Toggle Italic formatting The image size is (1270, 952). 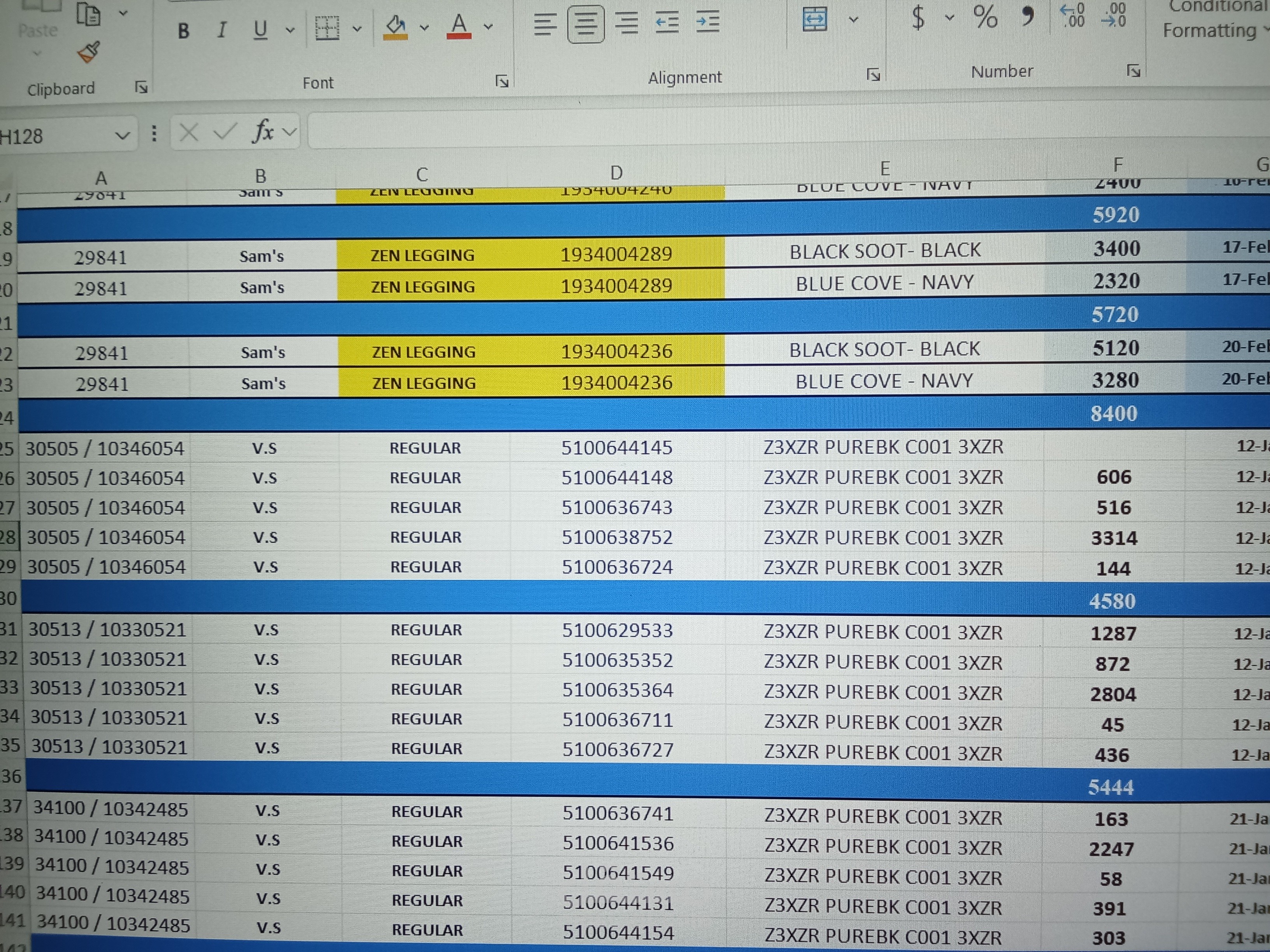pos(222,29)
